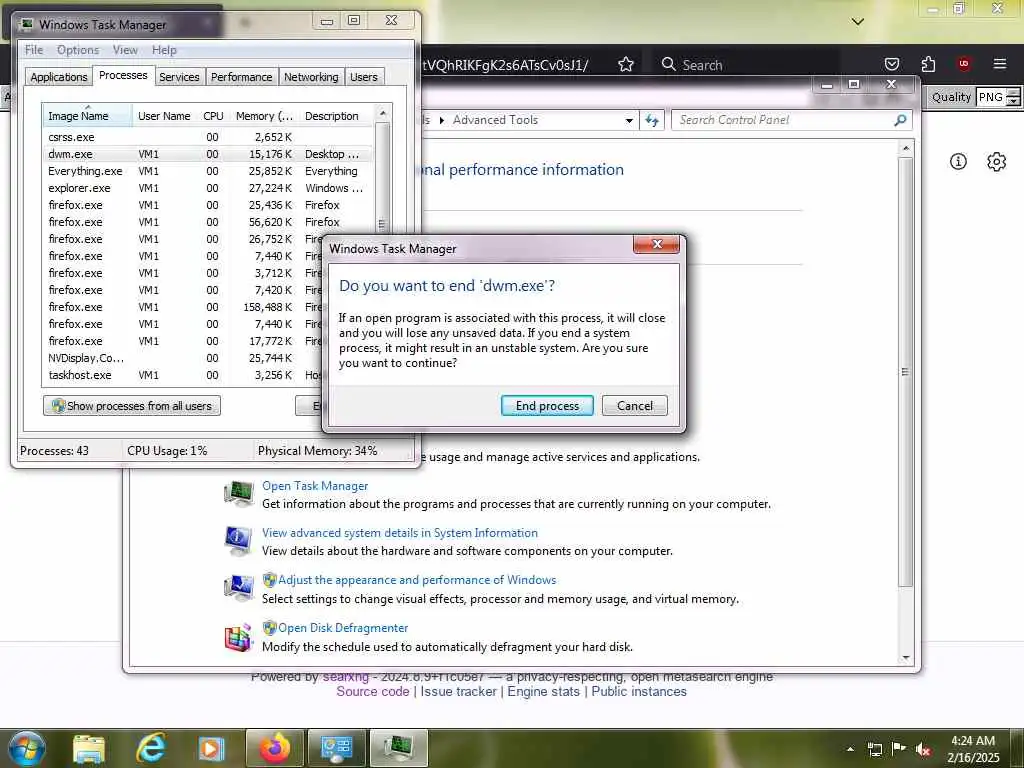
Task: Open the File menu in Task Manager
Action: [x=34, y=50]
